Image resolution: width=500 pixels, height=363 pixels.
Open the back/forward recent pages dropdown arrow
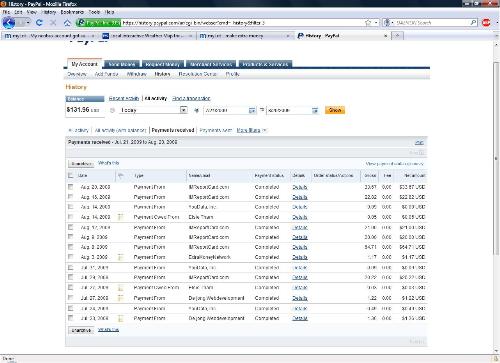coord(28,23)
